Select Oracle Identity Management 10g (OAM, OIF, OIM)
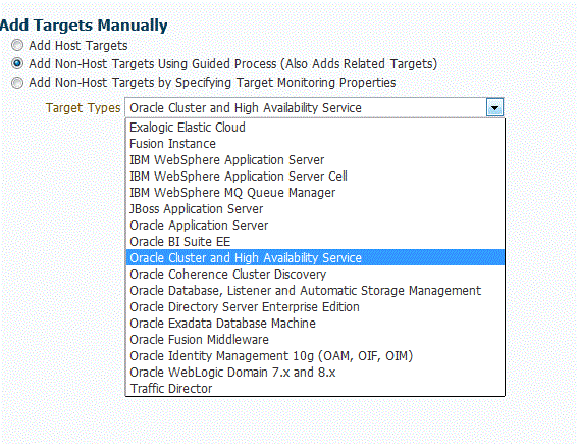This screenshot has height=444, width=578. [315, 356]
